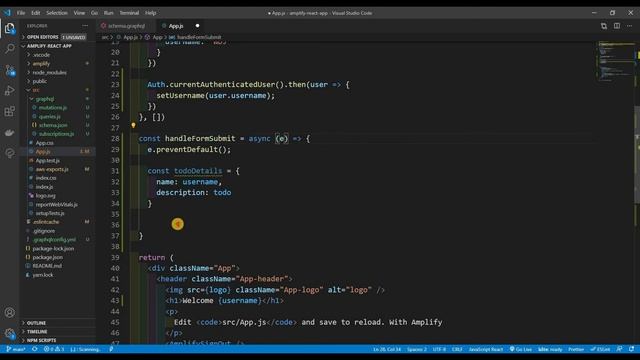Open queries.js in the file tree
640x360 pixels.
[x=49, y=117]
